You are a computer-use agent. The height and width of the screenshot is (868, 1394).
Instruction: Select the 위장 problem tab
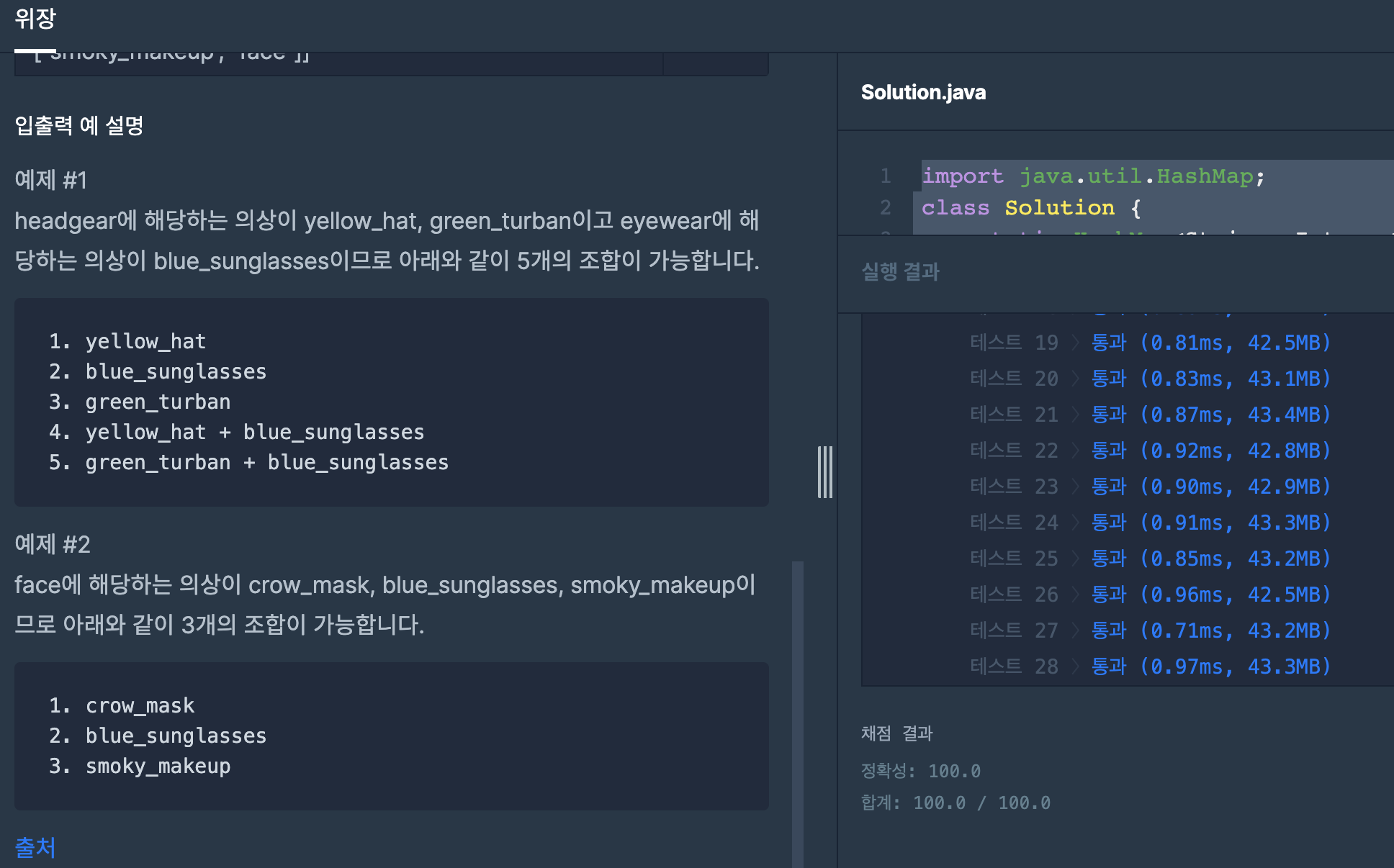(x=35, y=19)
